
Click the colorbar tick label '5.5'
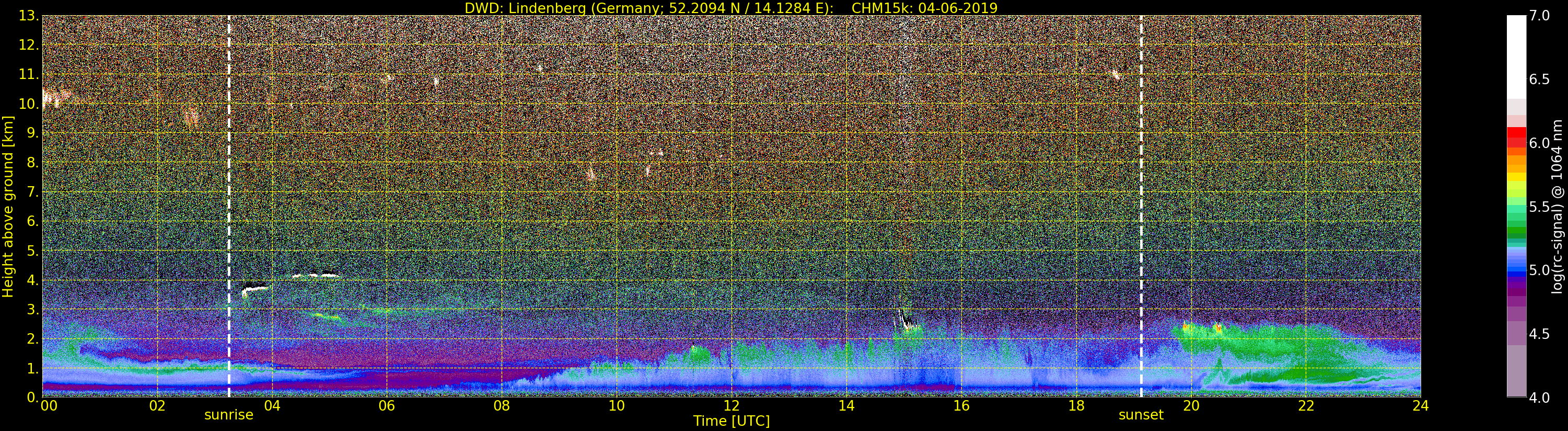coord(1539,207)
